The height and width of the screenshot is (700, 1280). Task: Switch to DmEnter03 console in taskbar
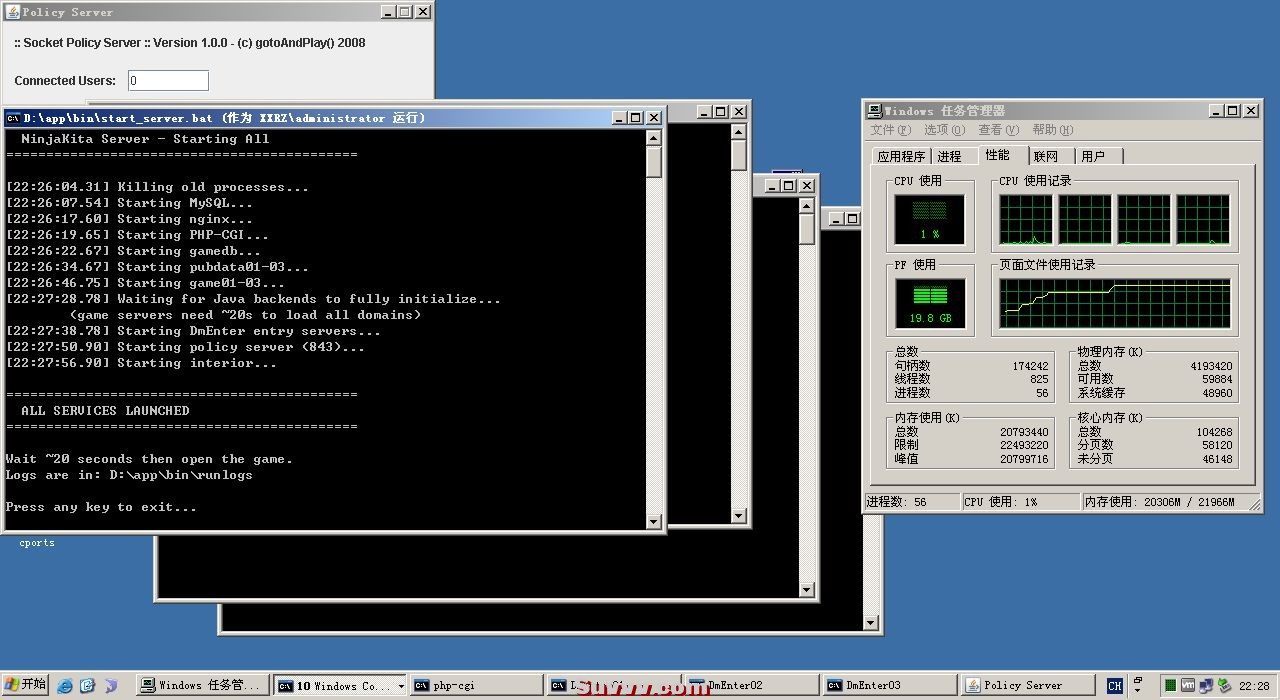coord(888,685)
